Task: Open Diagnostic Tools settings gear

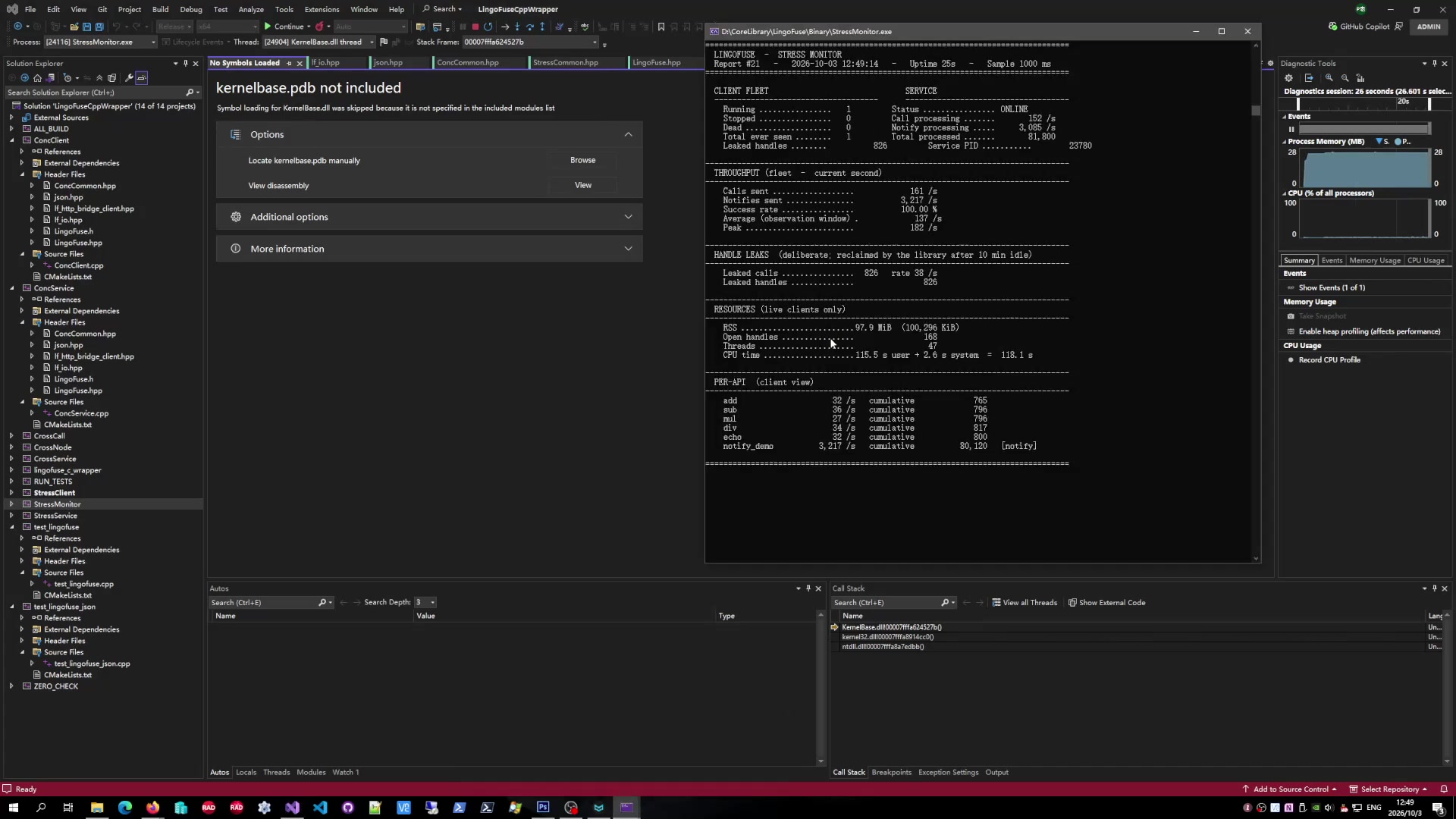Action: coord(1288,78)
